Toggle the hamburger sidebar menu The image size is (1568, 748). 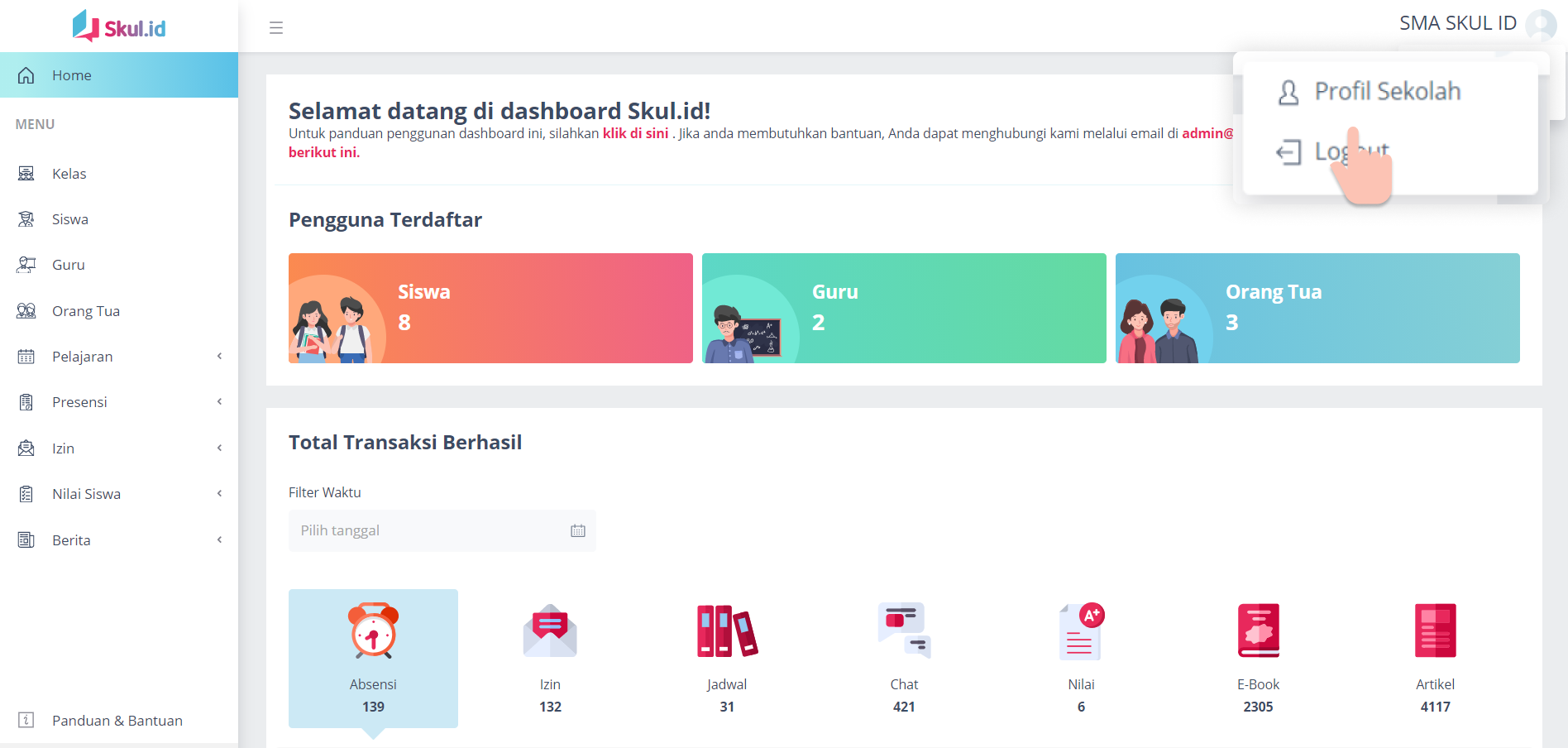coord(276,28)
